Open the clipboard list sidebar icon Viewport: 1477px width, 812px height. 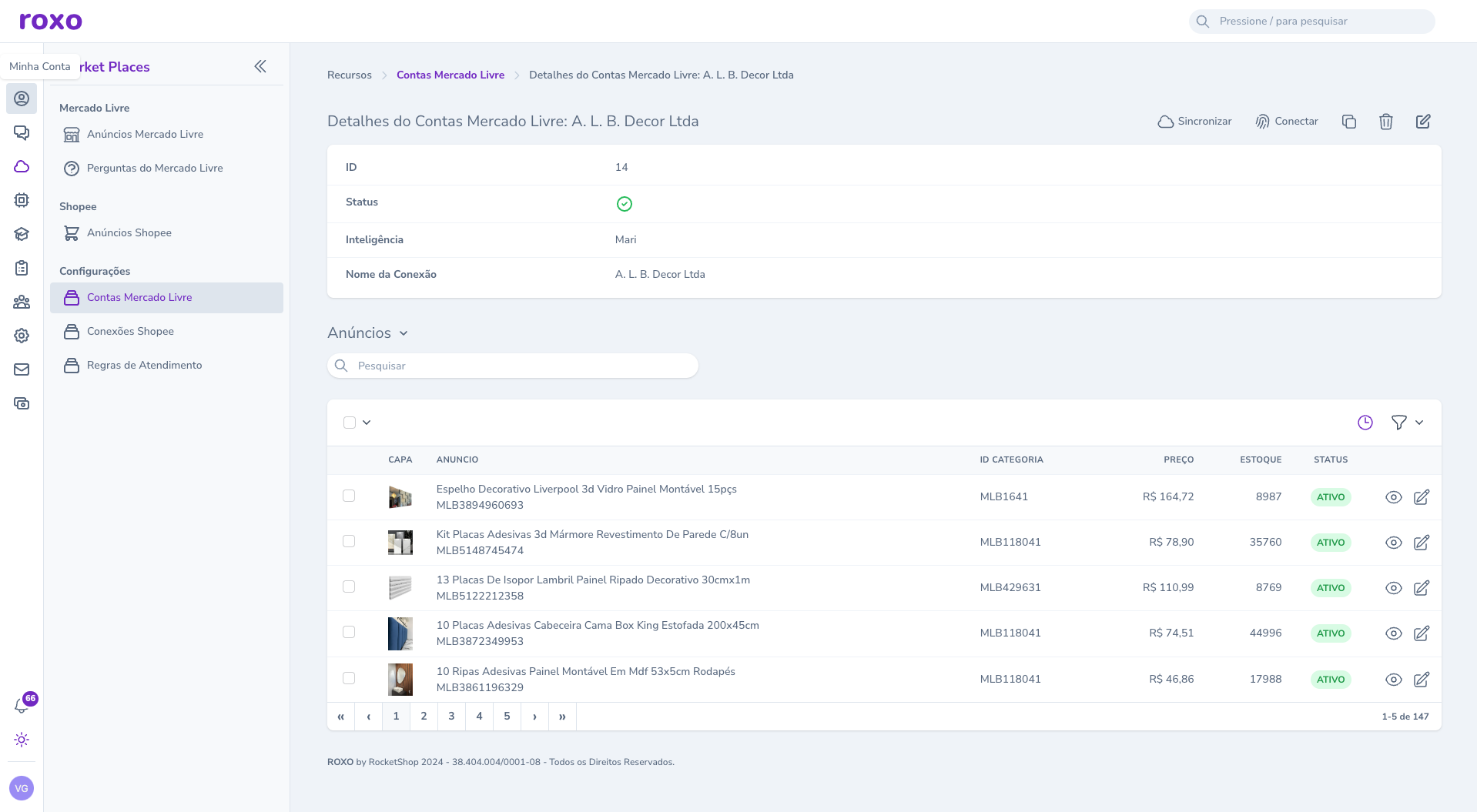click(22, 268)
